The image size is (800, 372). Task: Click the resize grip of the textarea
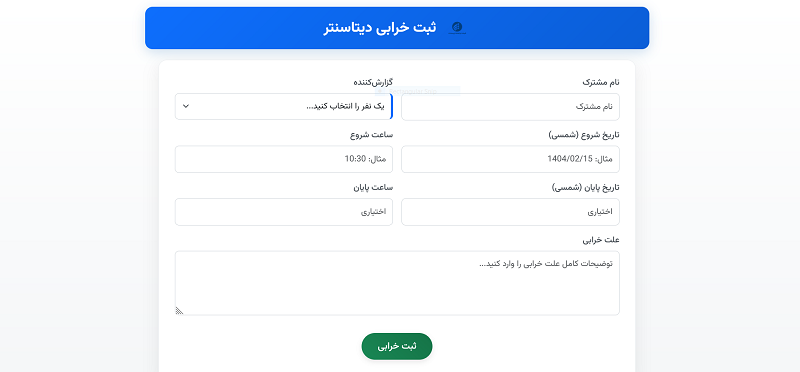point(180,310)
